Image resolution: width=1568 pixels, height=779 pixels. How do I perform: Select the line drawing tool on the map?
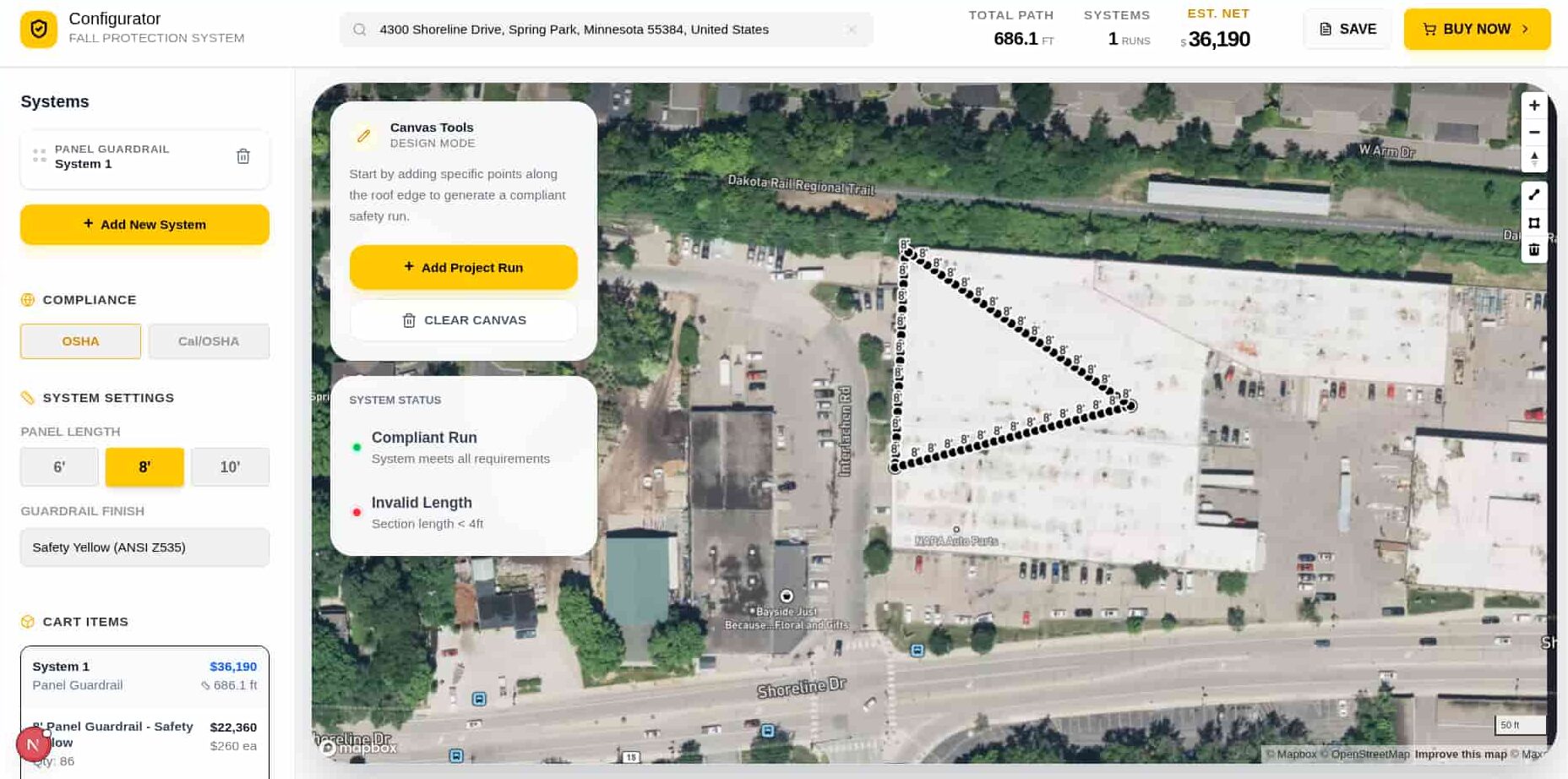click(x=1534, y=194)
